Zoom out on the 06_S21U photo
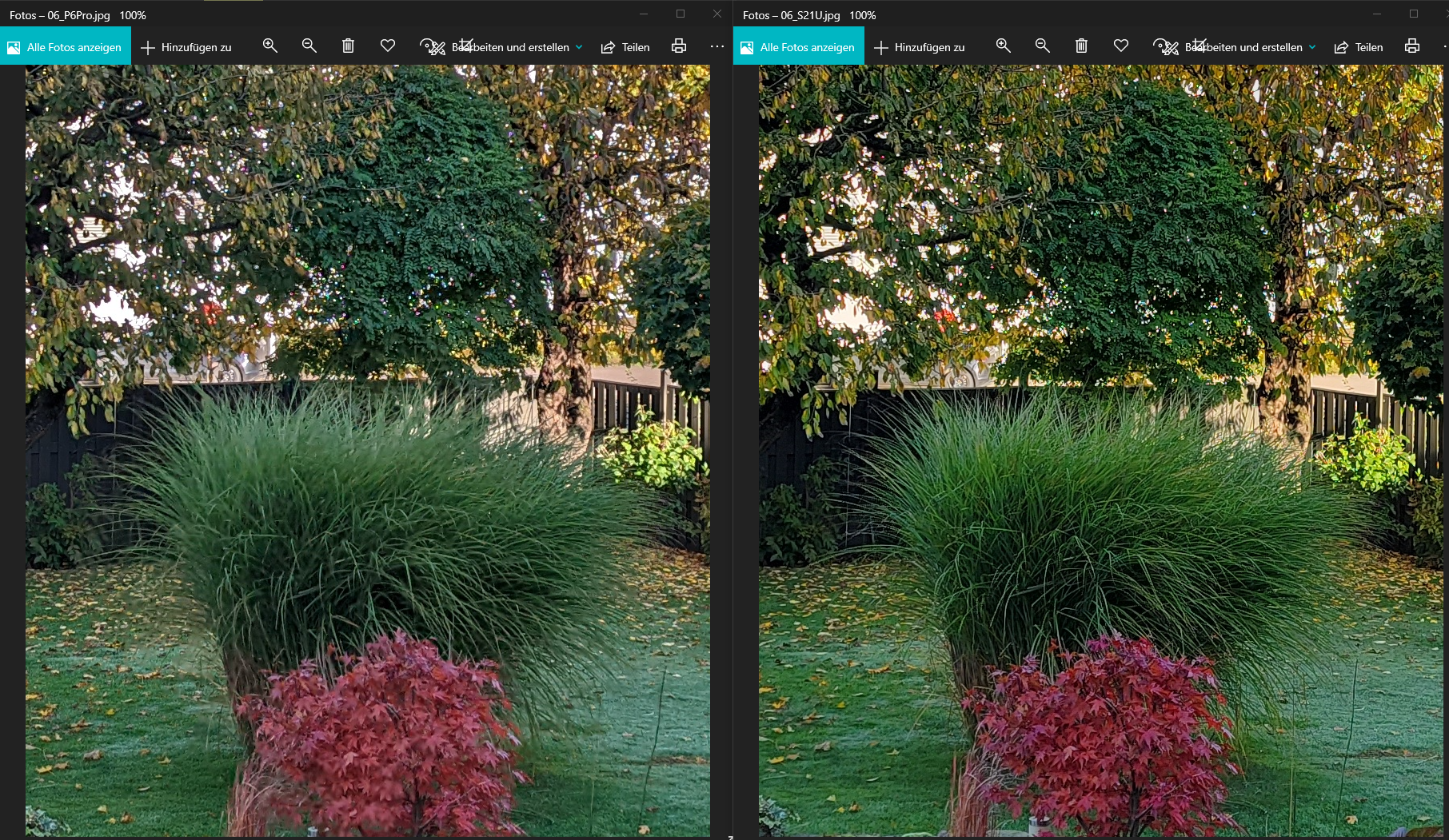This screenshot has height=840, width=1449. (1043, 46)
